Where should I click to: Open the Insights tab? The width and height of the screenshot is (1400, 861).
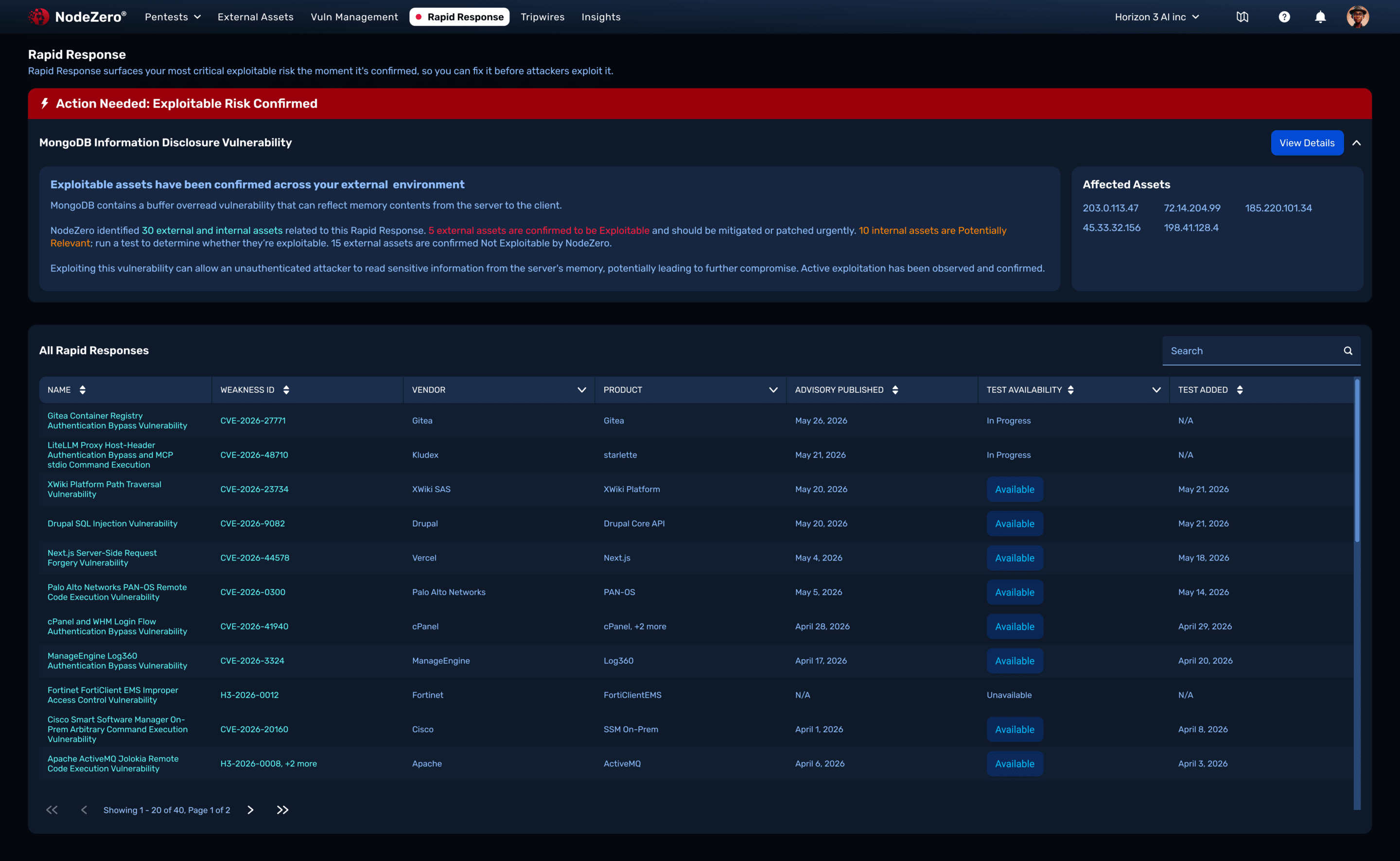(x=601, y=17)
